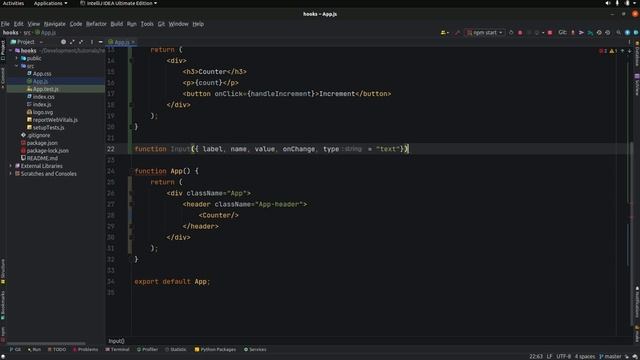Open the Run tool window button
The image size is (640, 360).
[x=34, y=349]
